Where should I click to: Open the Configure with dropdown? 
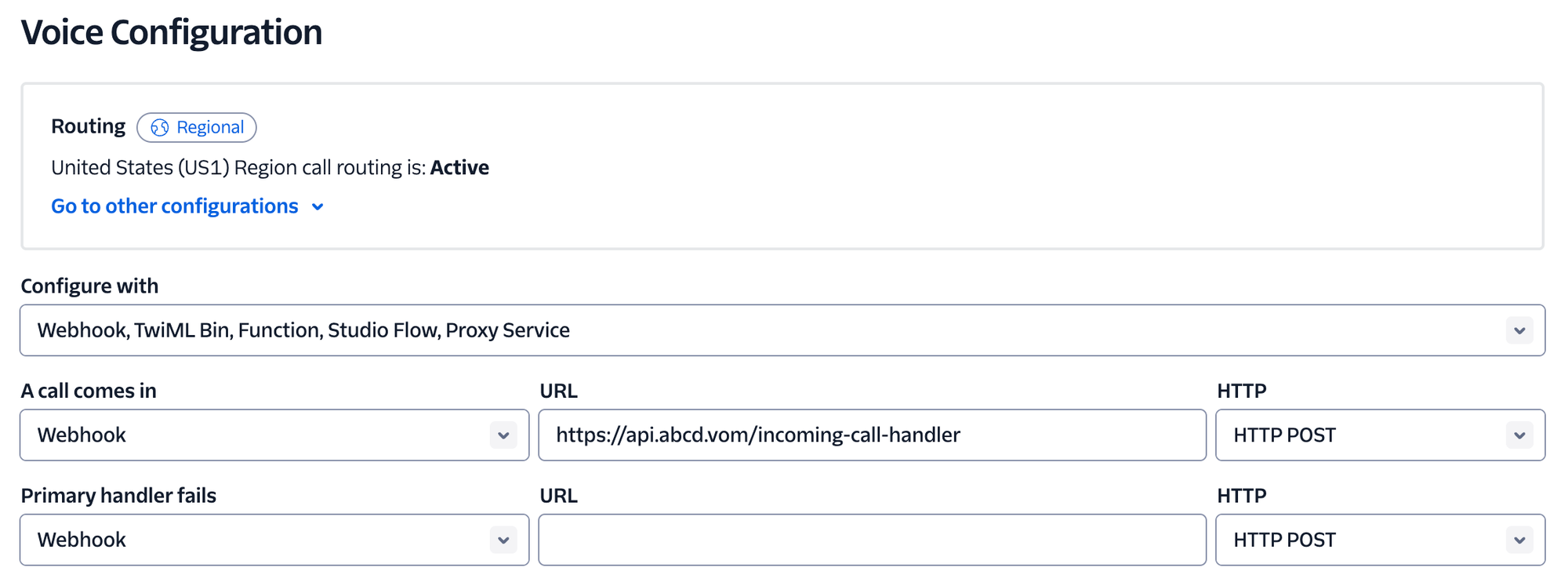pyautogui.click(x=782, y=330)
